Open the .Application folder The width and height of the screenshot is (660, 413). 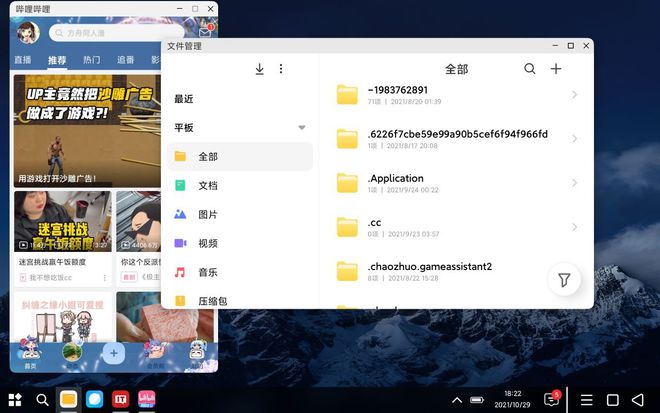[457, 183]
